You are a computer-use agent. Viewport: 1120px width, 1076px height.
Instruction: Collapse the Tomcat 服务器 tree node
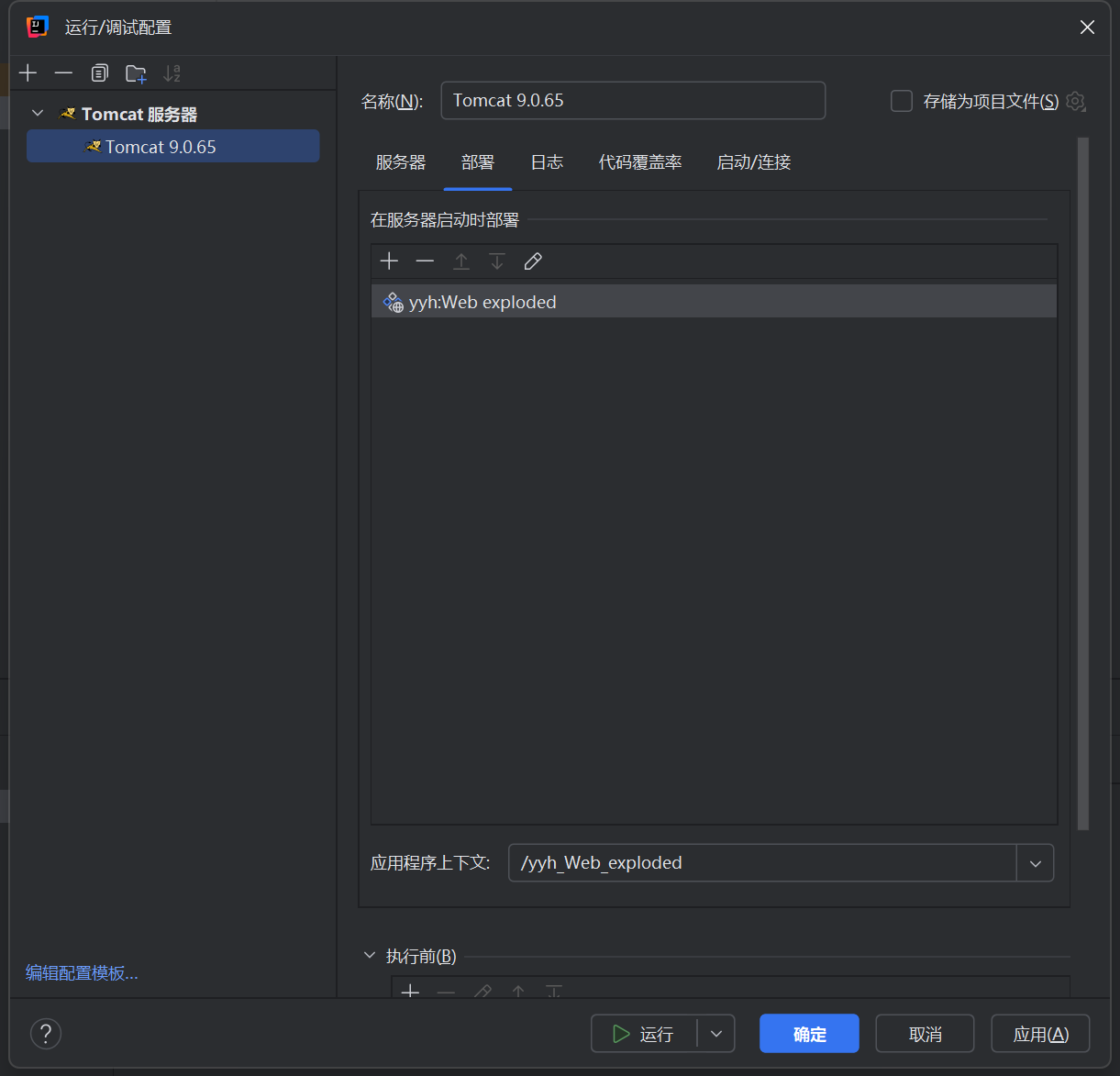pyautogui.click(x=38, y=113)
